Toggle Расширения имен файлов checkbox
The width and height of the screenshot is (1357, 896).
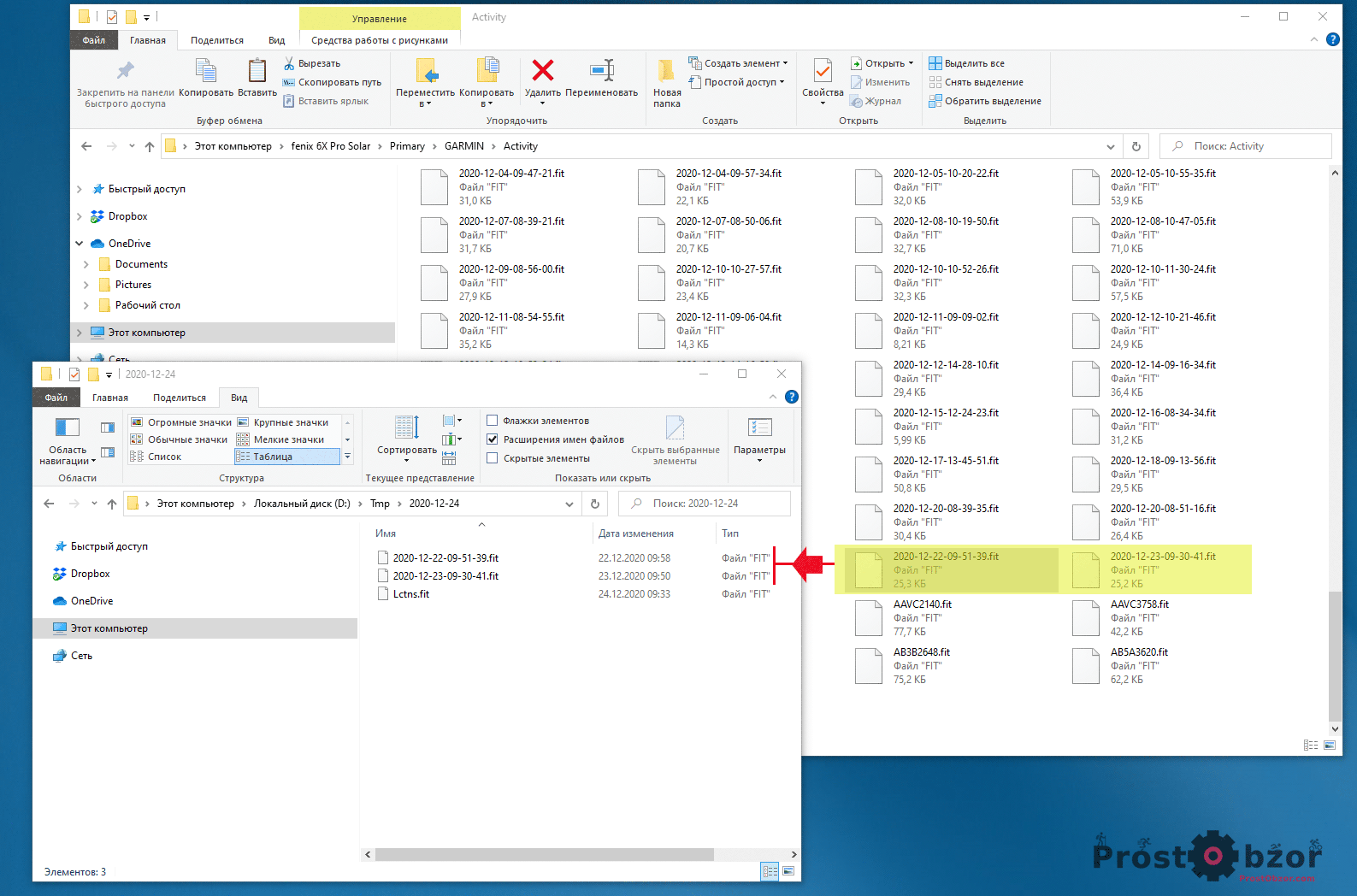pos(493,439)
